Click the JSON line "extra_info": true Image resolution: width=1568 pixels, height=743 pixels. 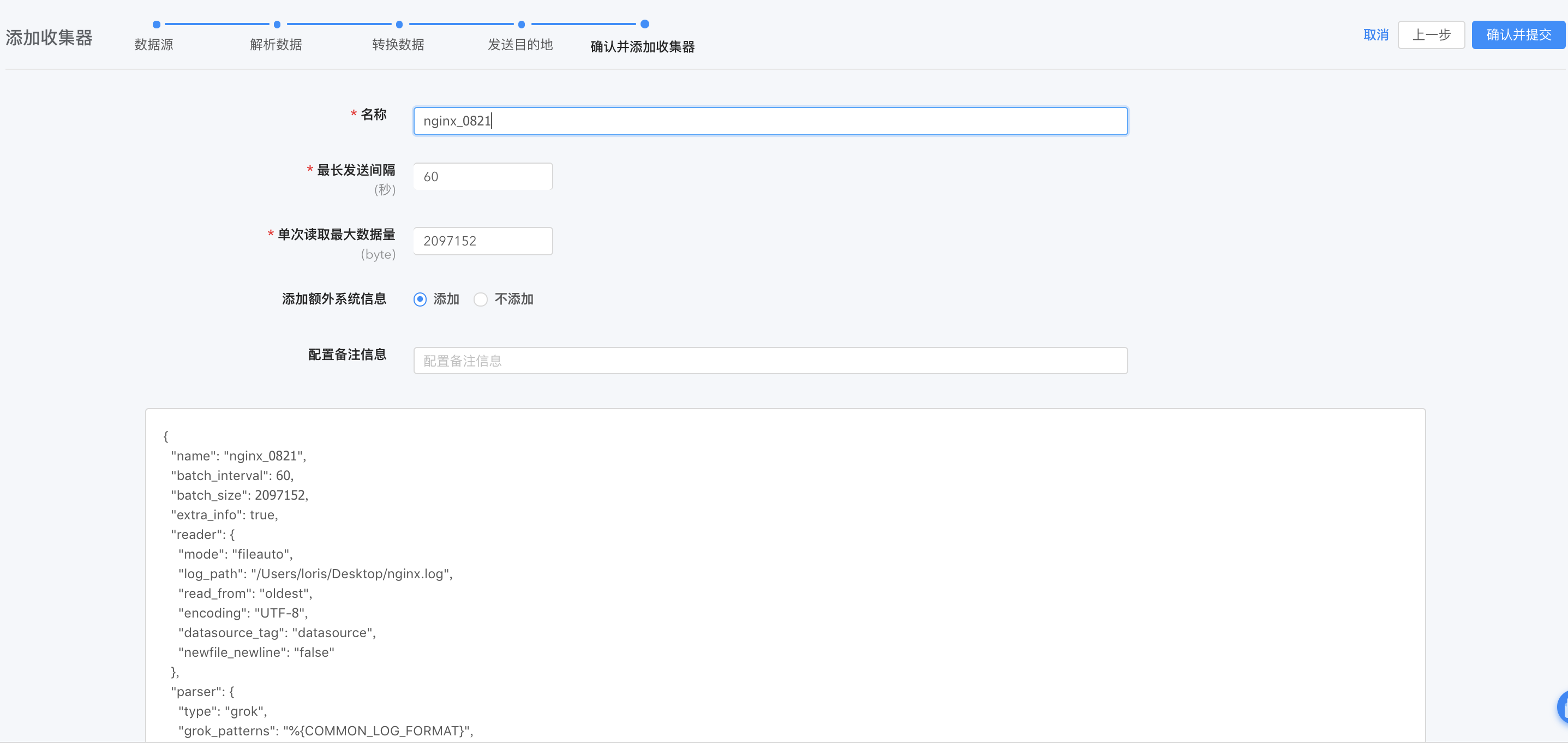[225, 515]
